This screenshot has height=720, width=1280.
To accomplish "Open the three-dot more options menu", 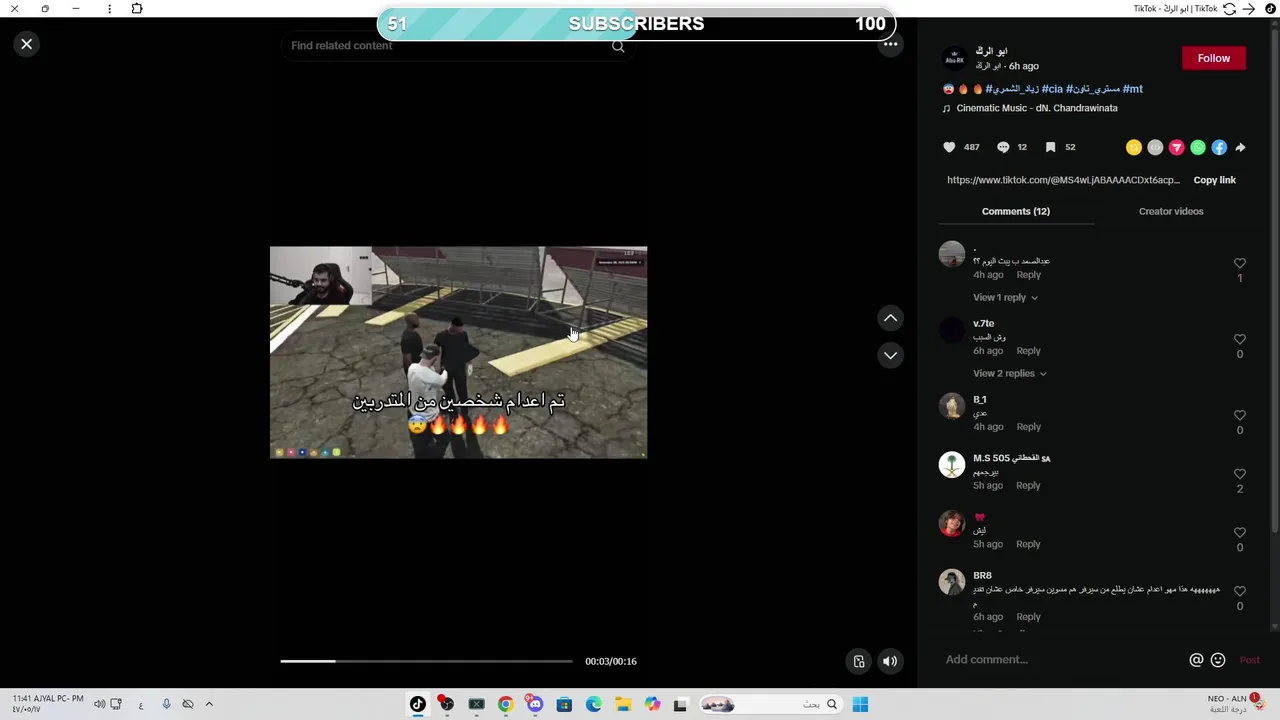I will pos(890,44).
